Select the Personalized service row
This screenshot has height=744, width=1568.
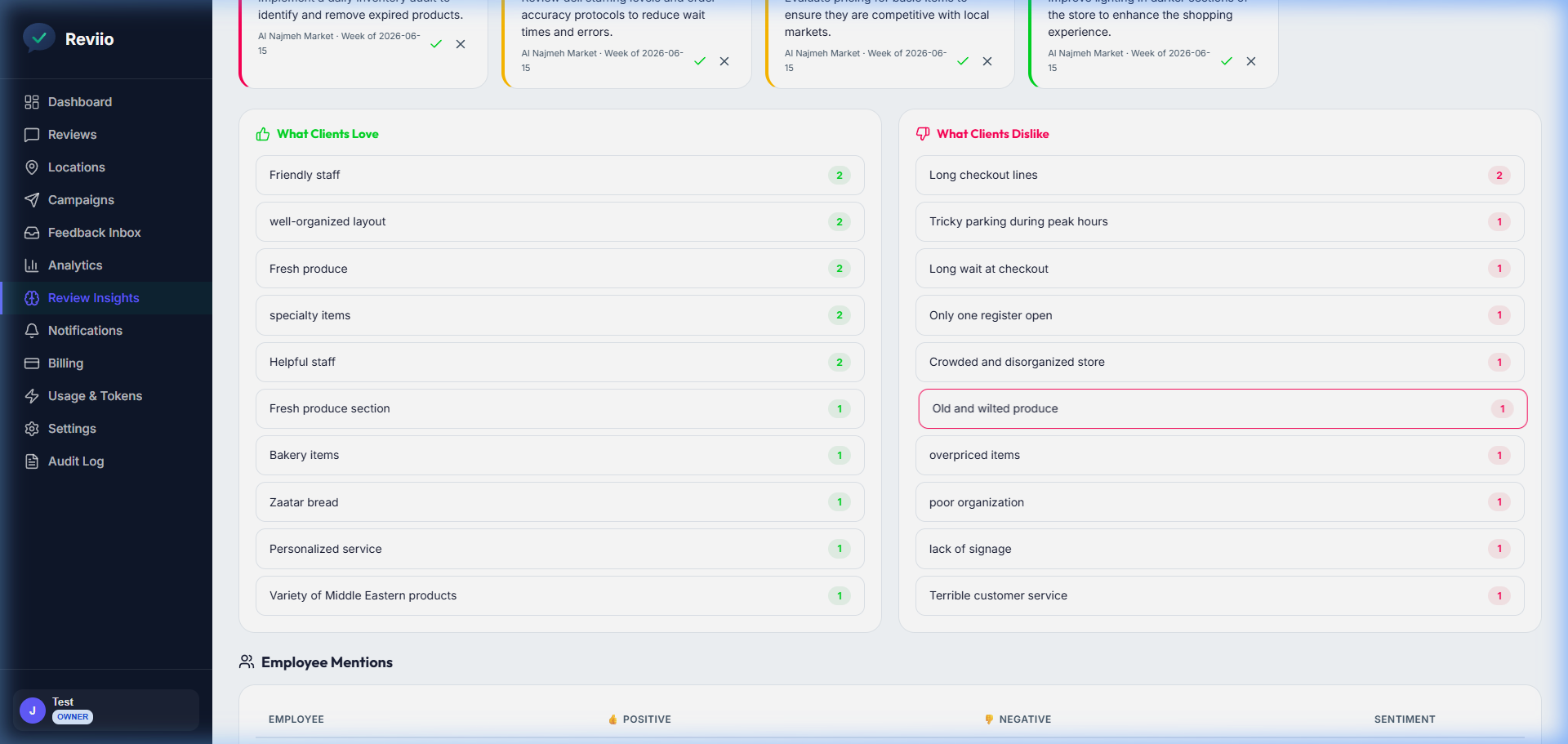pos(560,549)
